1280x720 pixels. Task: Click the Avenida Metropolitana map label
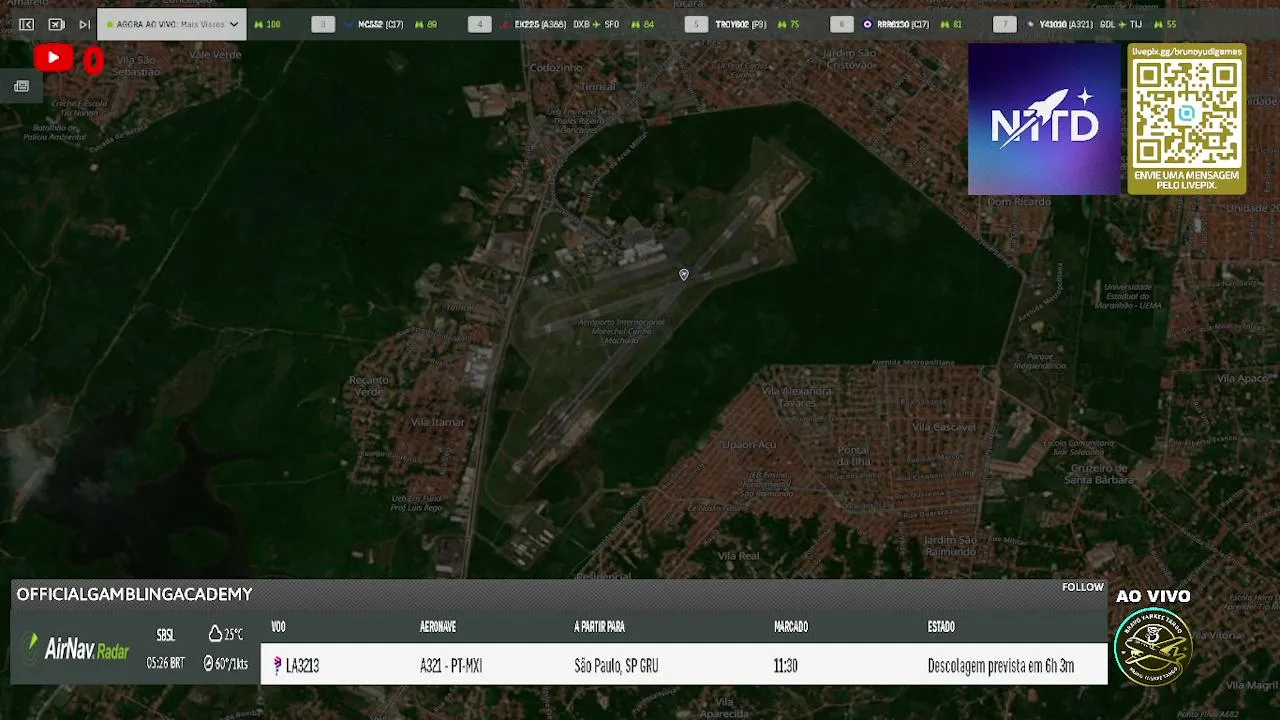point(913,362)
